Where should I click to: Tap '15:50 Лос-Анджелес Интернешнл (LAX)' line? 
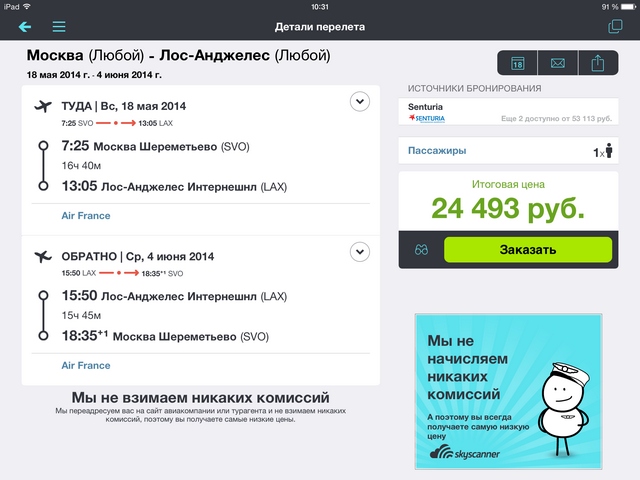point(174,296)
